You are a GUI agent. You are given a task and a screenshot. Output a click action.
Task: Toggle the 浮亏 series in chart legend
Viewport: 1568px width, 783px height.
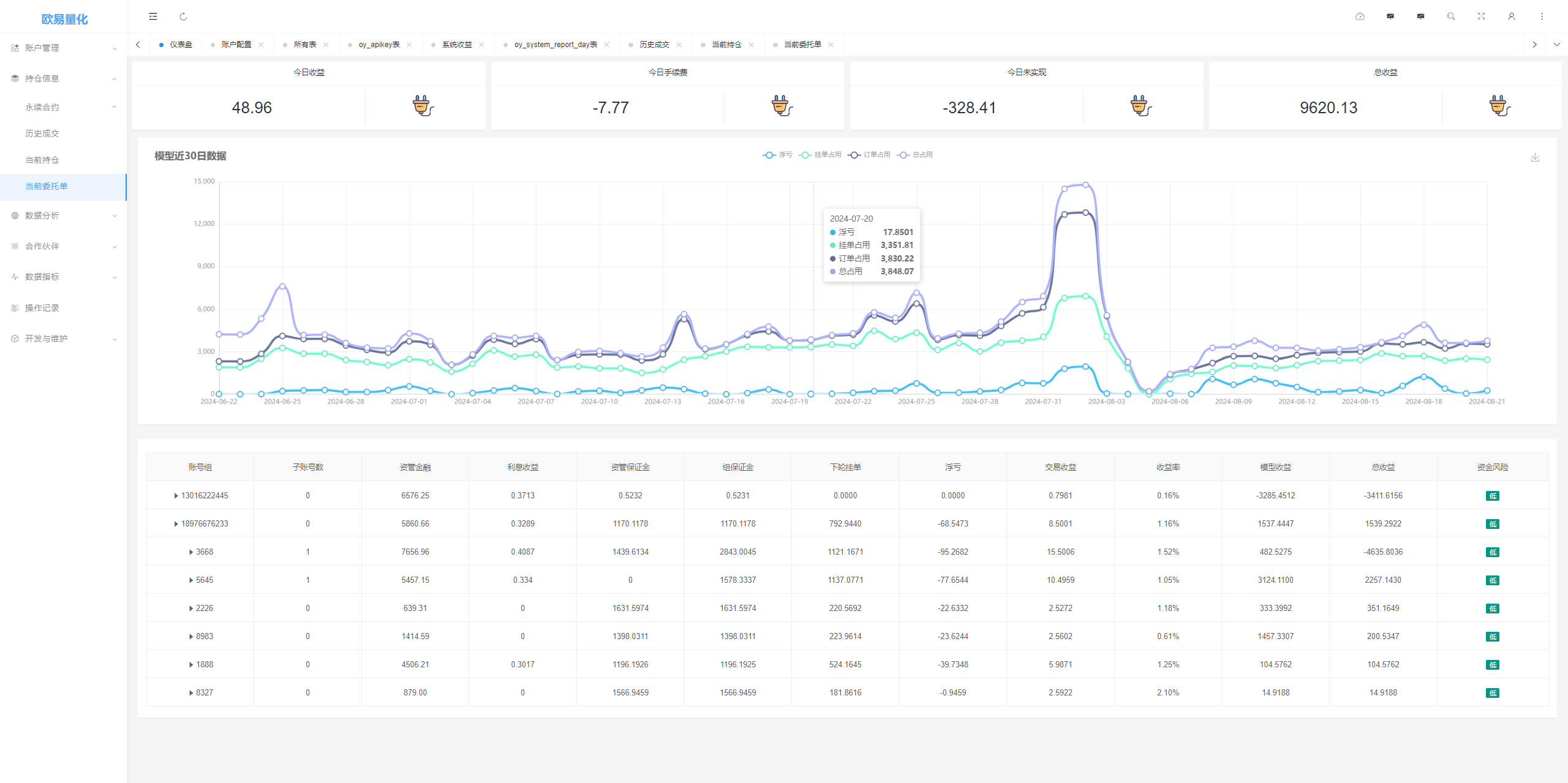click(777, 155)
